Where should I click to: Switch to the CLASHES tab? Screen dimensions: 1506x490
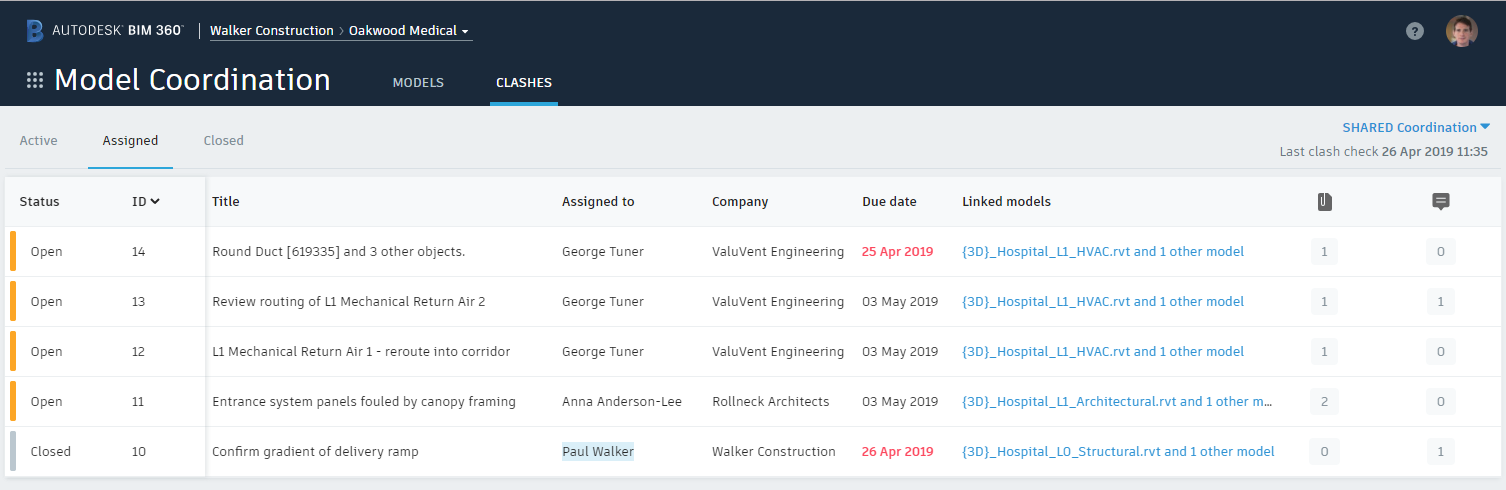pos(524,83)
